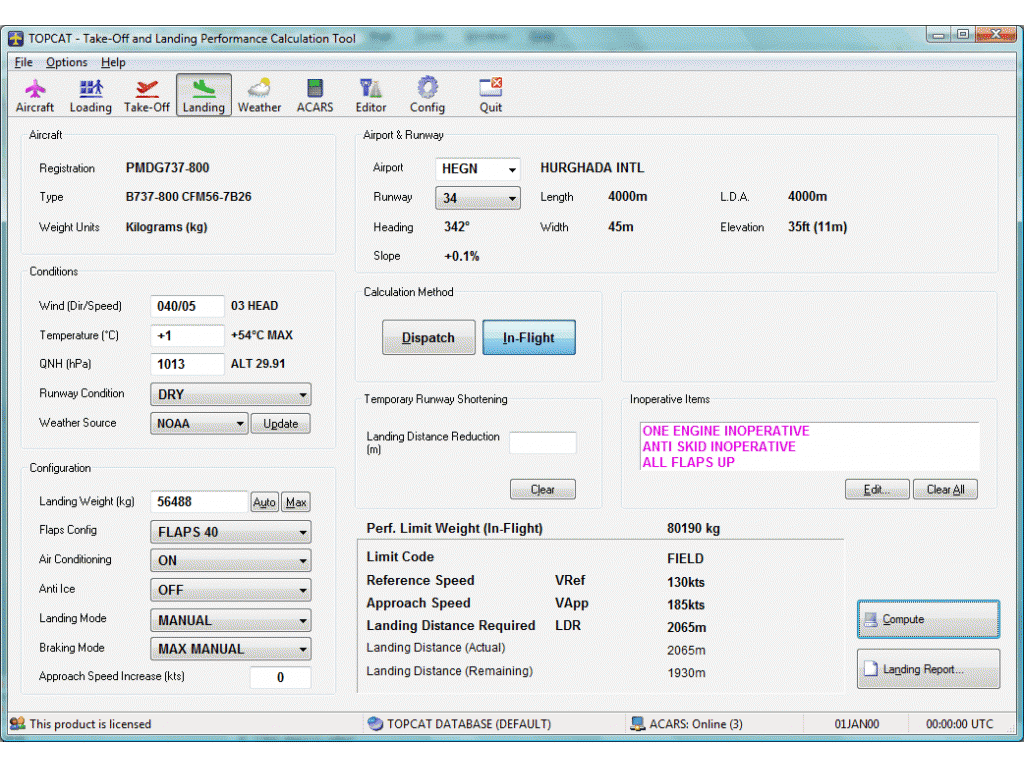Click the HURGHADA INTL airport name
Viewport: 1024px width, 768px height.
pyautogui.click(x=592, y=168)
